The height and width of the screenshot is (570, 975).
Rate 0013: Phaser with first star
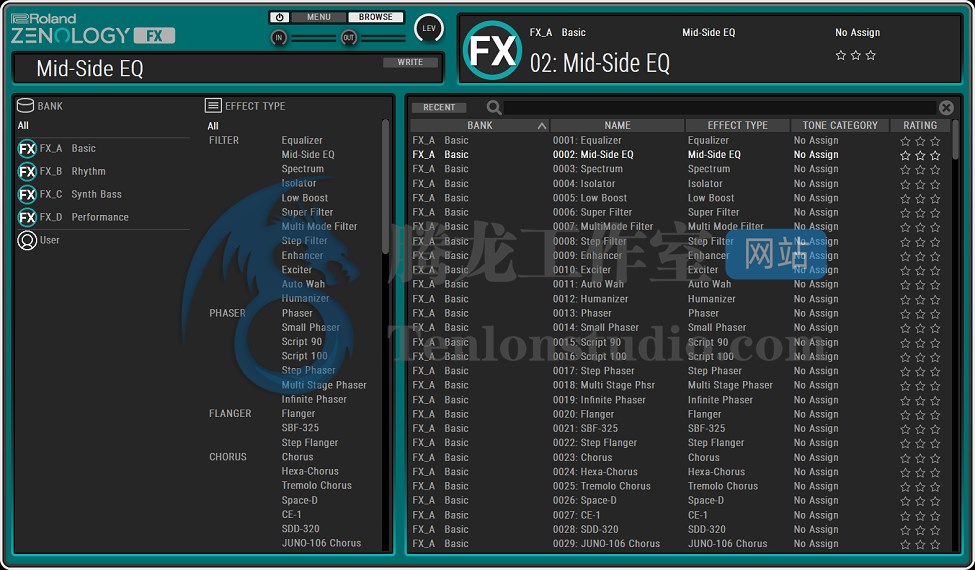click(905, 315)
